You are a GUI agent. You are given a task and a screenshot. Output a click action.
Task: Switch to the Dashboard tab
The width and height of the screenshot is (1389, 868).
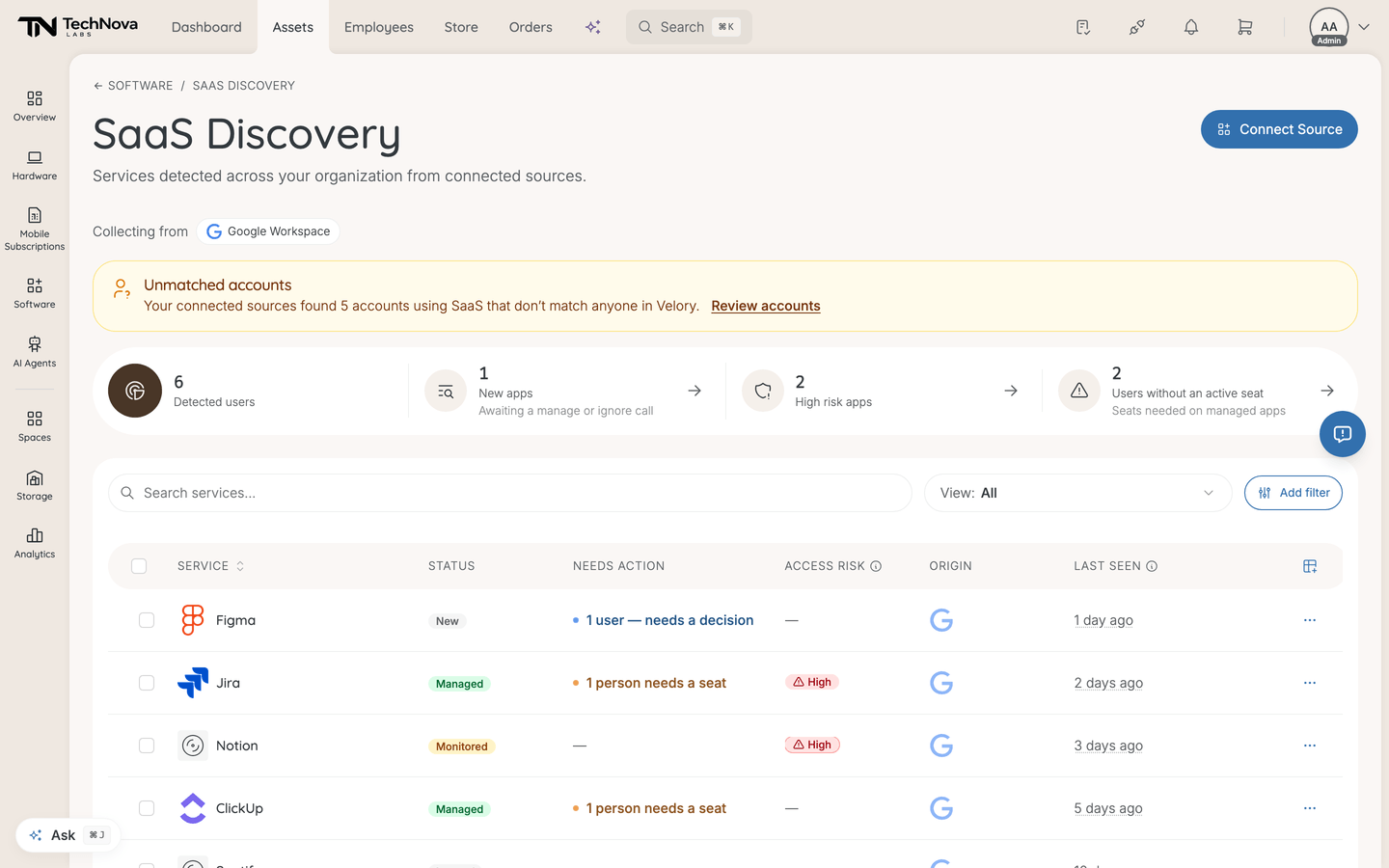(206, 27)
